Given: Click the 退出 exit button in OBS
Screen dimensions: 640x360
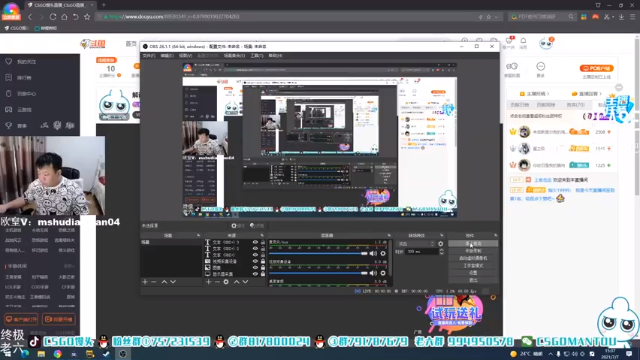Looking at the screenshot, I should tap(473, 280).
